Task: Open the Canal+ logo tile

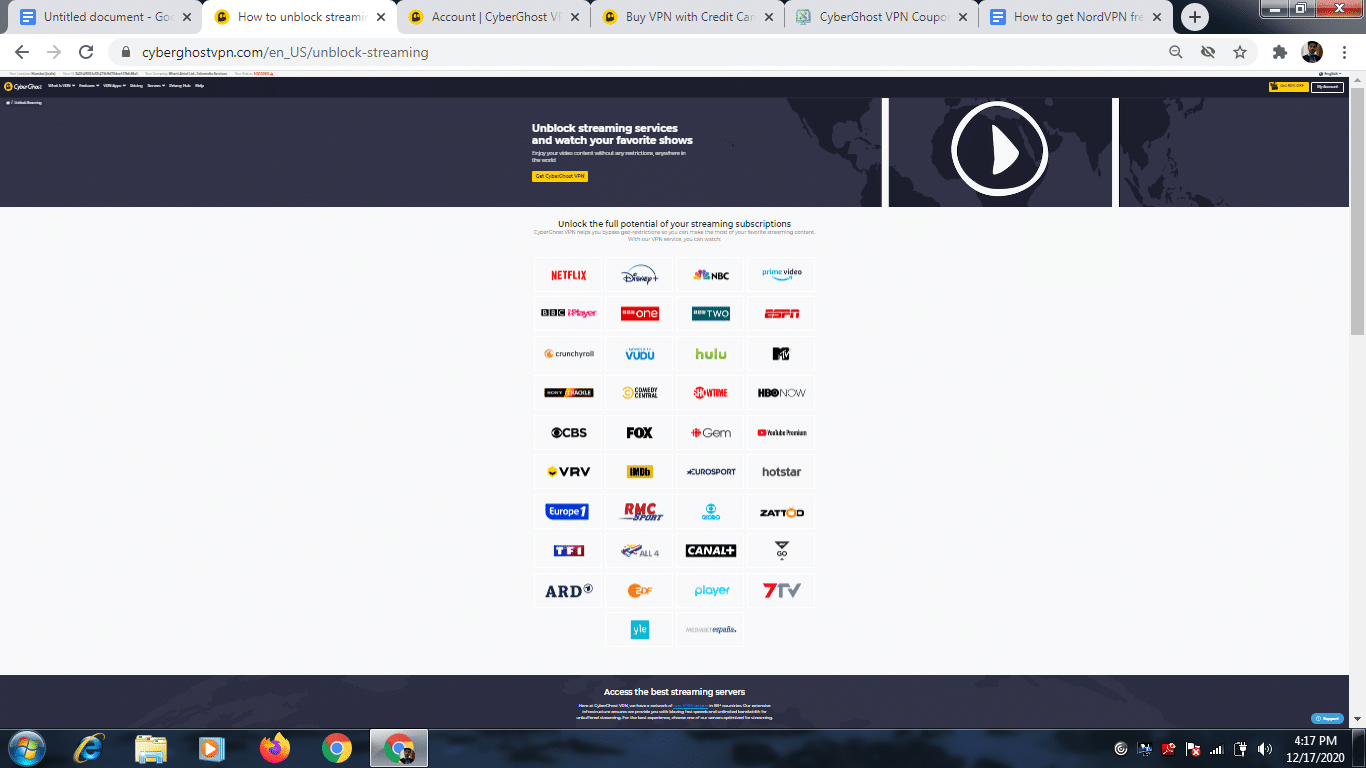Action: coord(711,551)
